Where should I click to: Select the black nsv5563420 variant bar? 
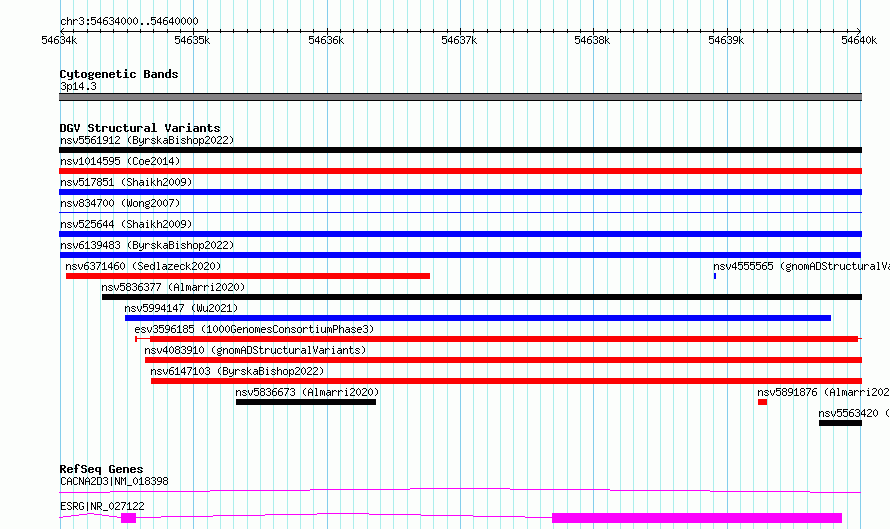(x=840, y=423)
